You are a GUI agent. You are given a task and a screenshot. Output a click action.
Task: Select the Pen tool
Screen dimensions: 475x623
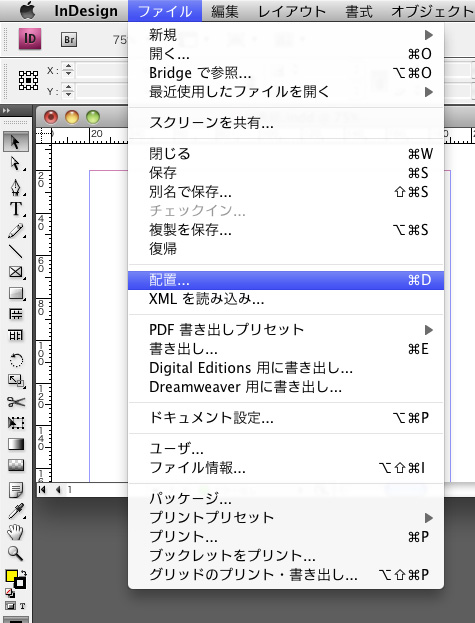pyautogui.click(x=15, y=187)
